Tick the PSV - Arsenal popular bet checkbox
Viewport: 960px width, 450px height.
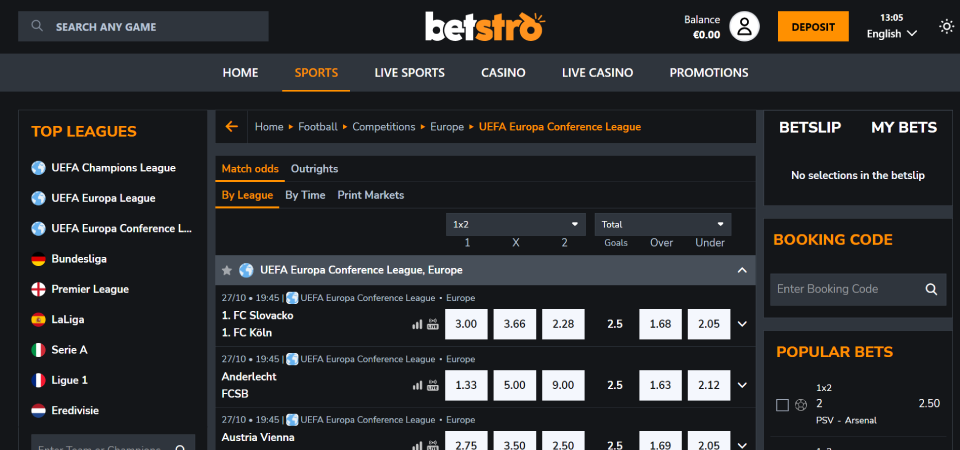tap(782, 405)
